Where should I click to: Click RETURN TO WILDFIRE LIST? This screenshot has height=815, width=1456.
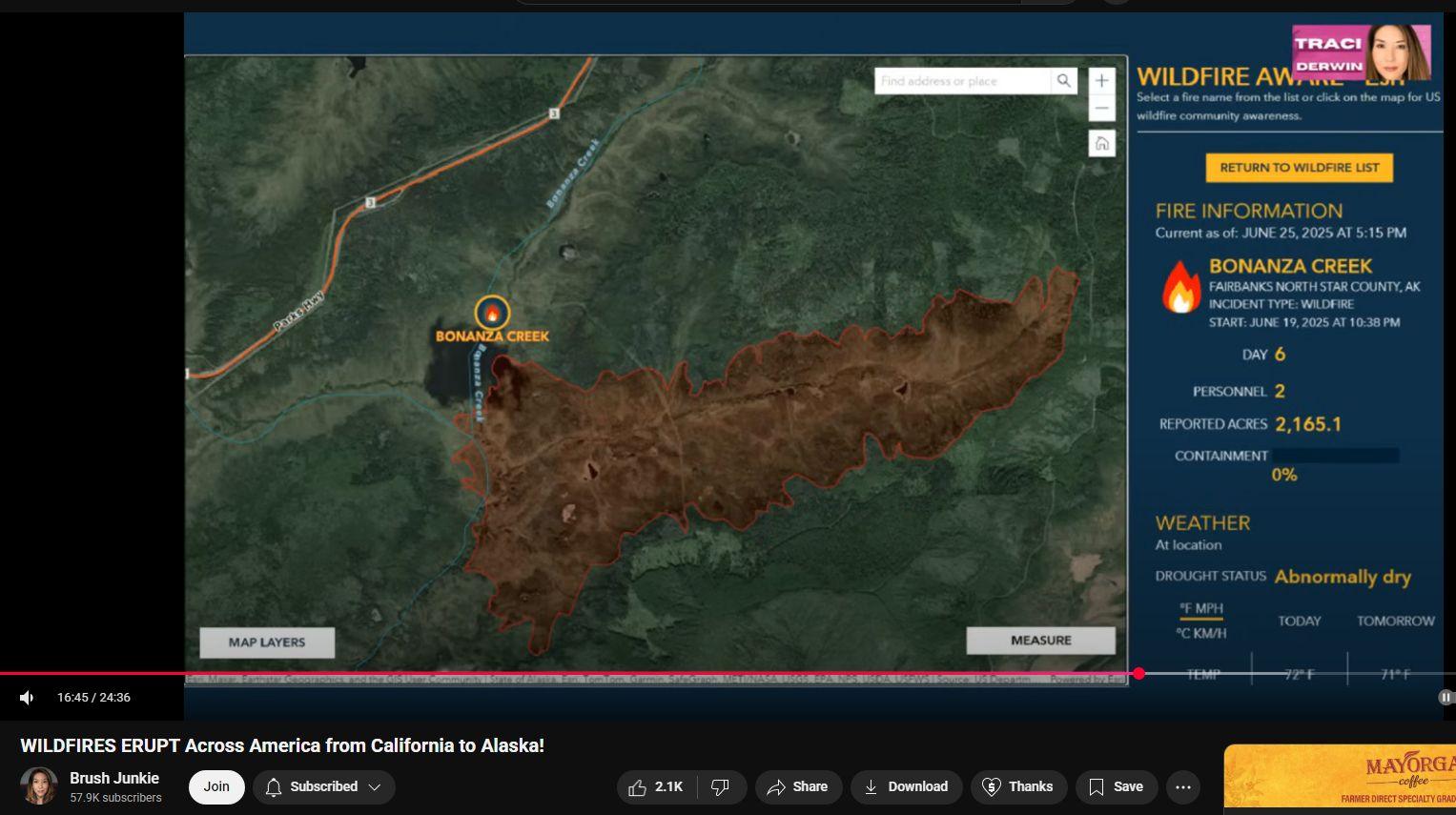tap(1299, 168)
